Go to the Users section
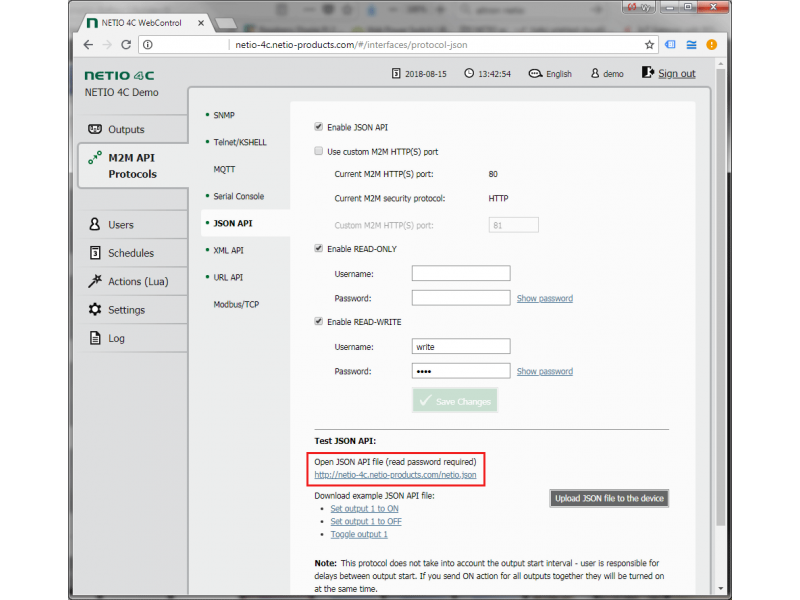Screen dimensions: 800x600 [x=133, y=224]
